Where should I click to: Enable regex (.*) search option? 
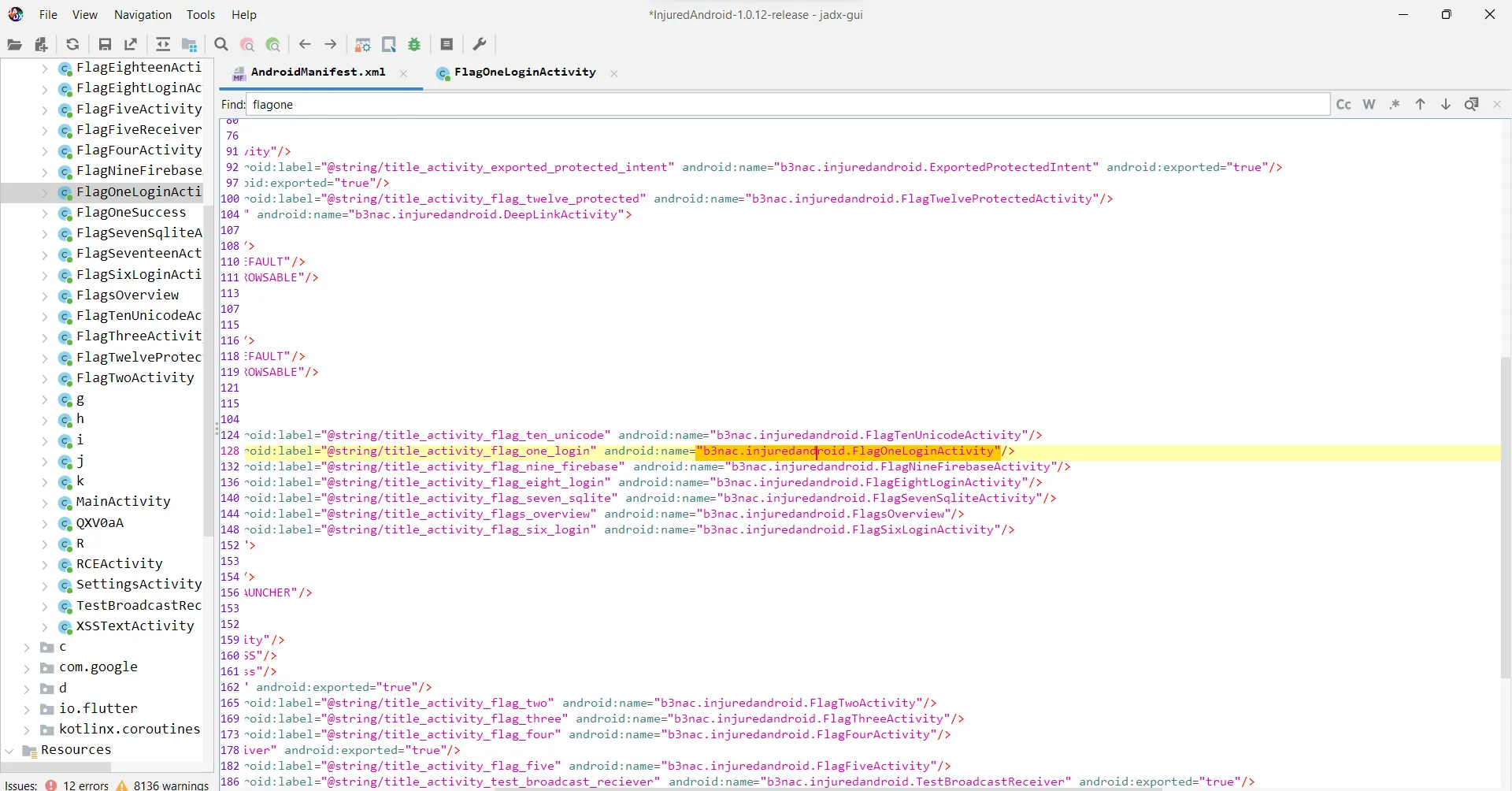1395,105
